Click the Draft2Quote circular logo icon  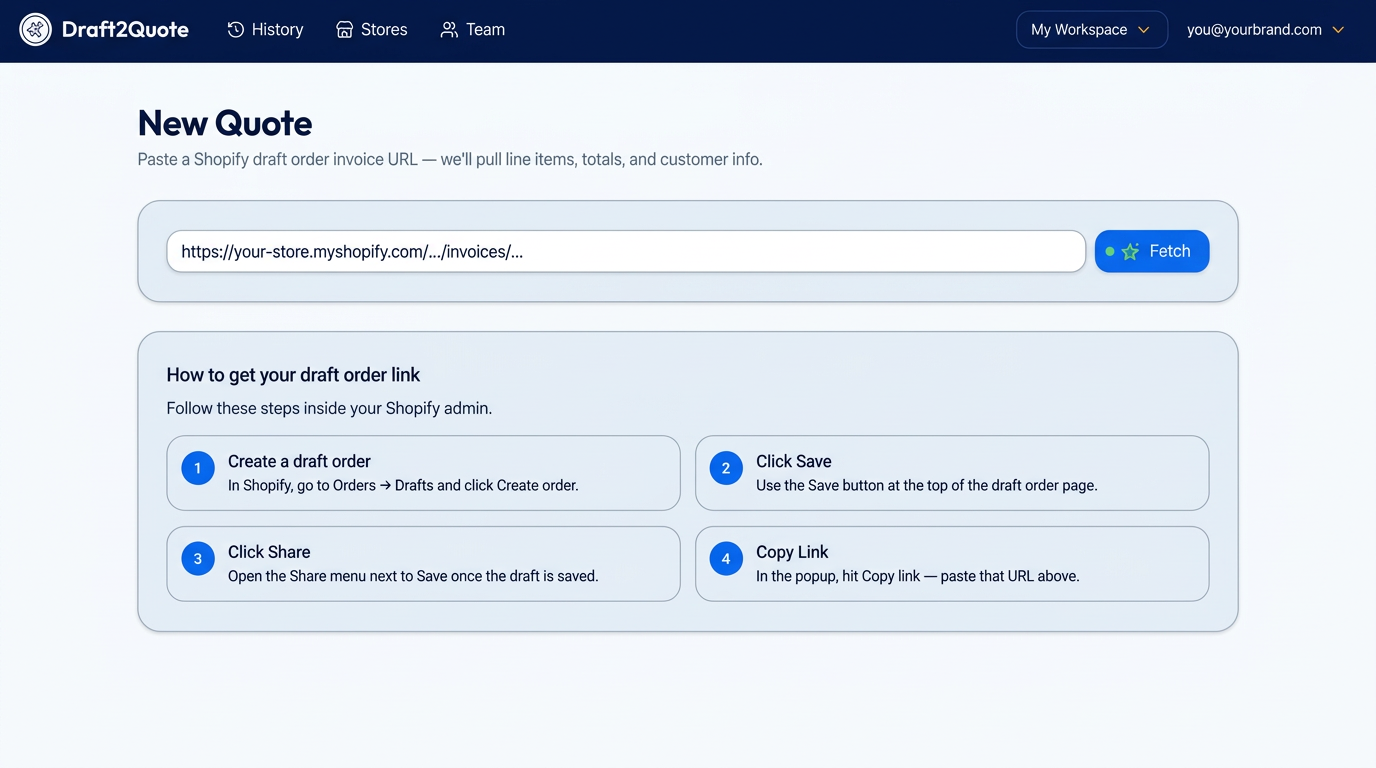pos(35,30)
